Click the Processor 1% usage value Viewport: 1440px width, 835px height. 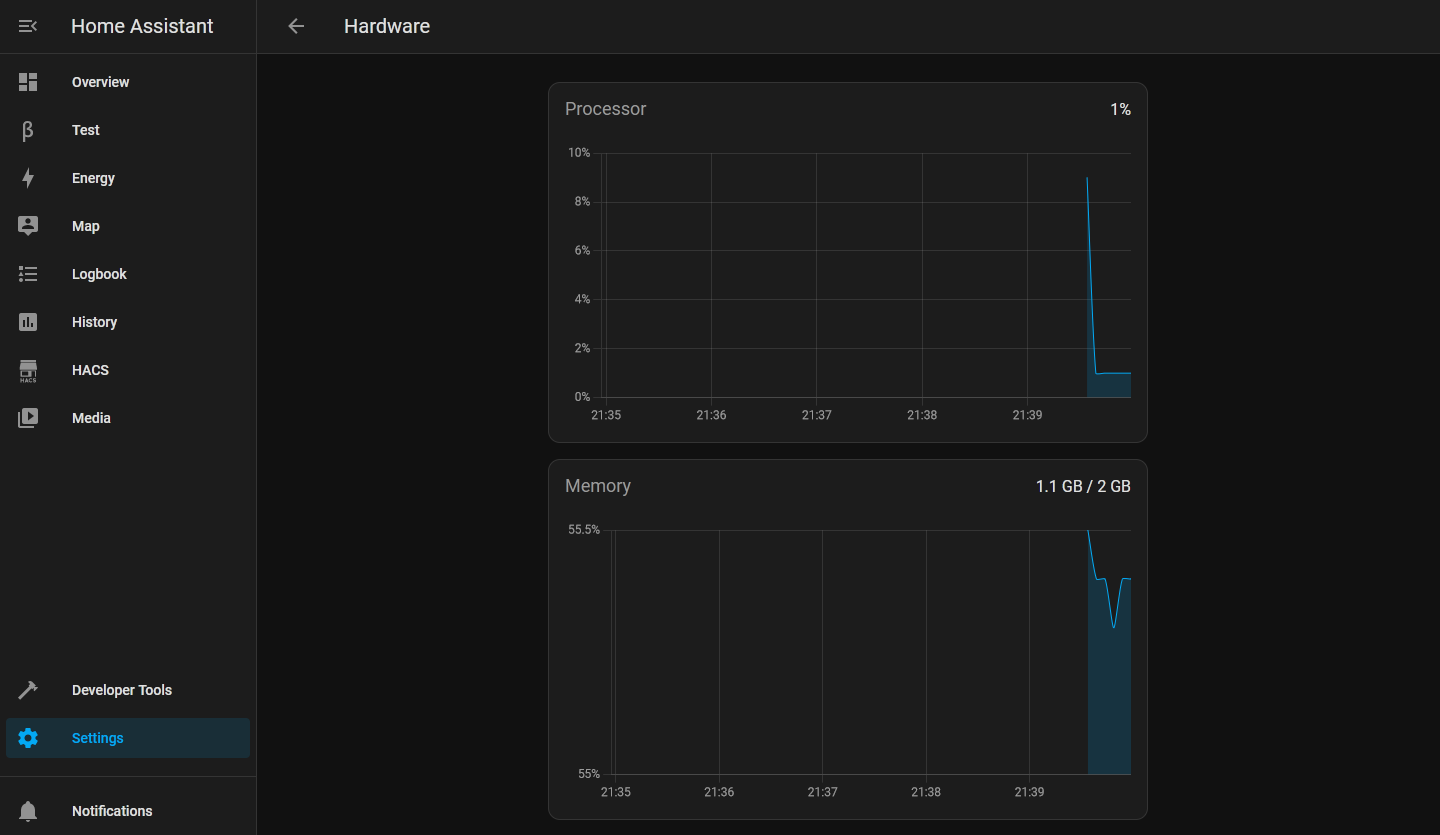1120,109
